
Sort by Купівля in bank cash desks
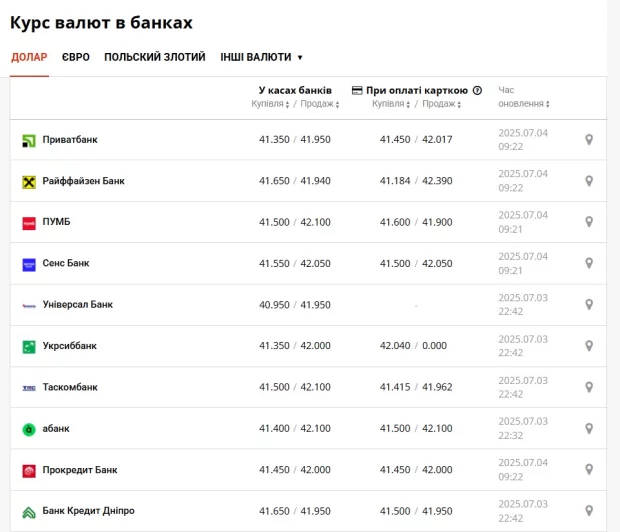(x=273, y=103)
